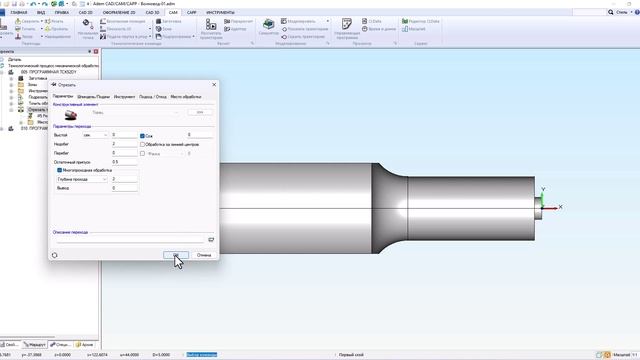Click the reset icon at dialog bottom left
Viewport: 640px width, 360px height.
[55, 255]
